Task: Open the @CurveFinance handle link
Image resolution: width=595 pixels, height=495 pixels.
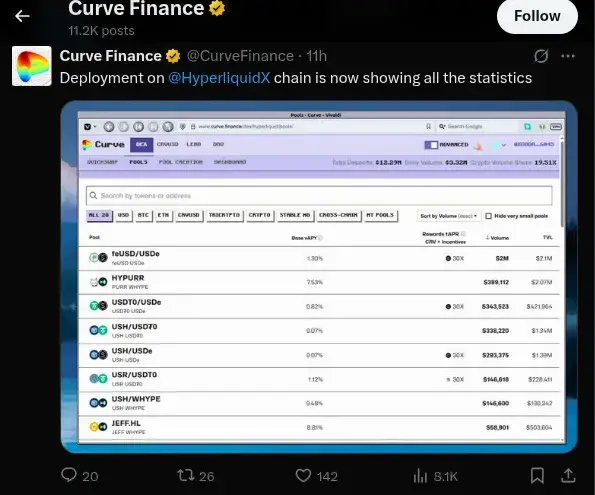Action: click(240, 56)
